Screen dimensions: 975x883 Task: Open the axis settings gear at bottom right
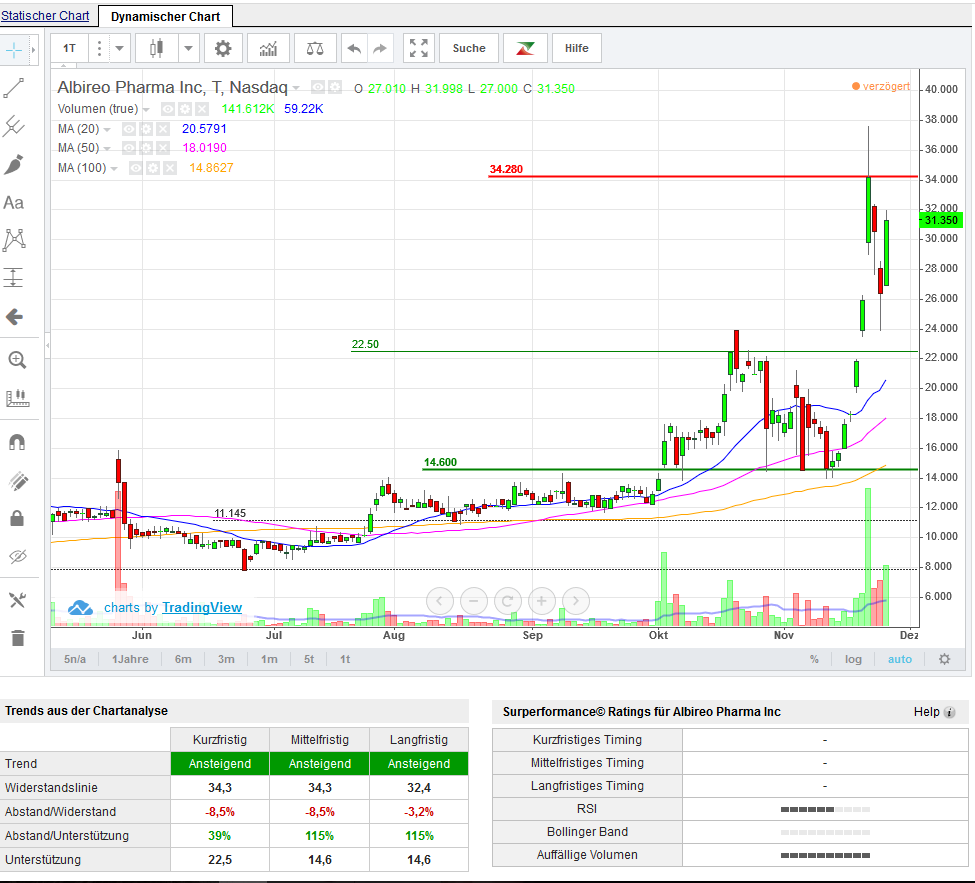pyautogui.click(x=945, y=659)
